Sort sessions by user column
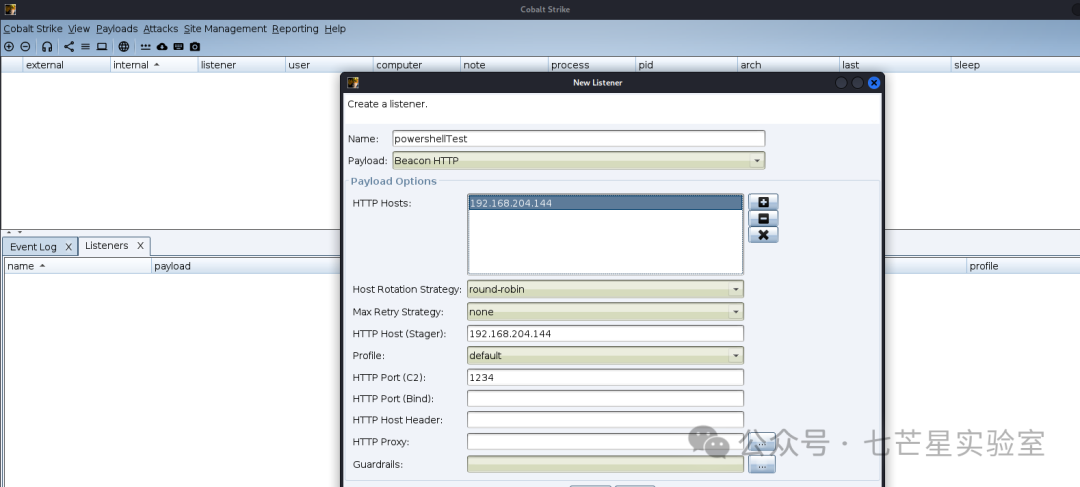This screenshot has height=487, width=1080. [x=329, y=65]
